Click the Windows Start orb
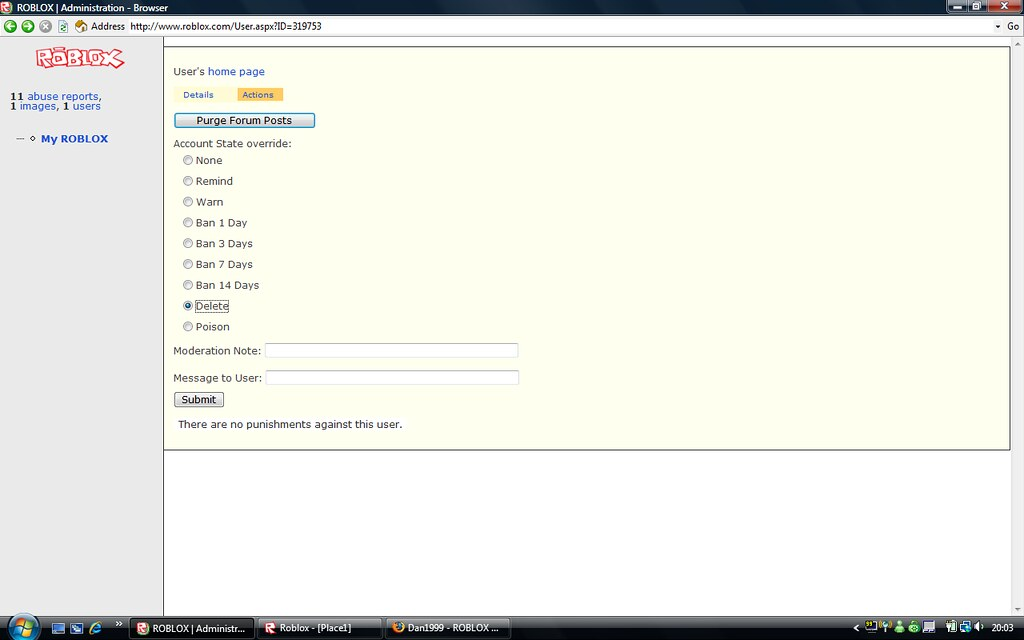This screenshot has width=1024, height=640. (x=22, y=627)
